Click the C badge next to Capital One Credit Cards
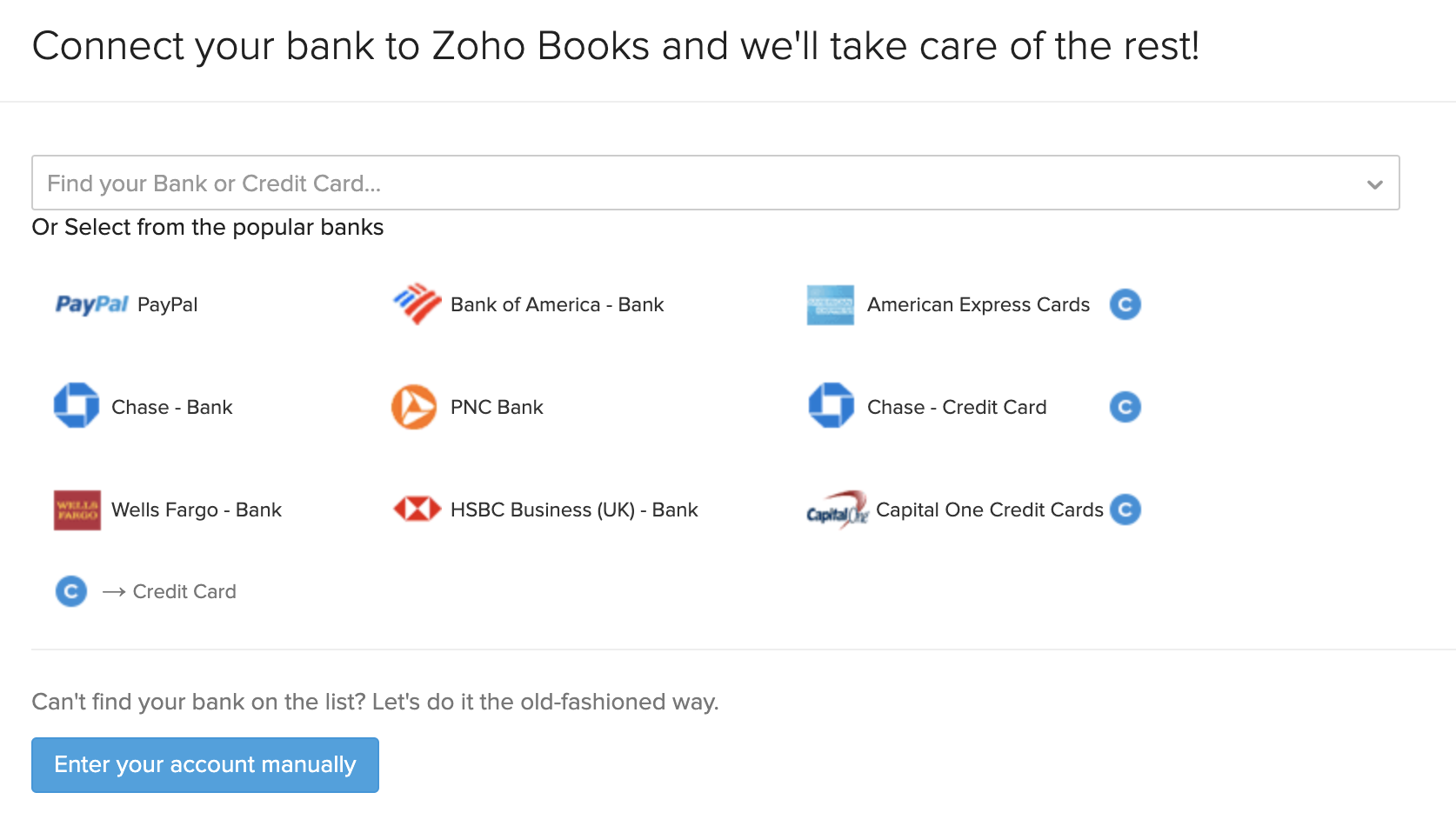Viewport: 1456px width, 826px height. coord(1125,510)
